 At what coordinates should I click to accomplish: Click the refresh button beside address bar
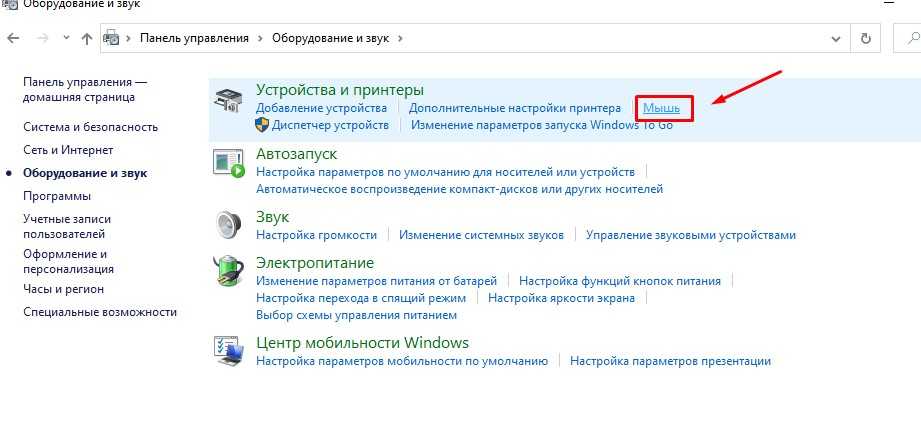[x=866, y=38]
